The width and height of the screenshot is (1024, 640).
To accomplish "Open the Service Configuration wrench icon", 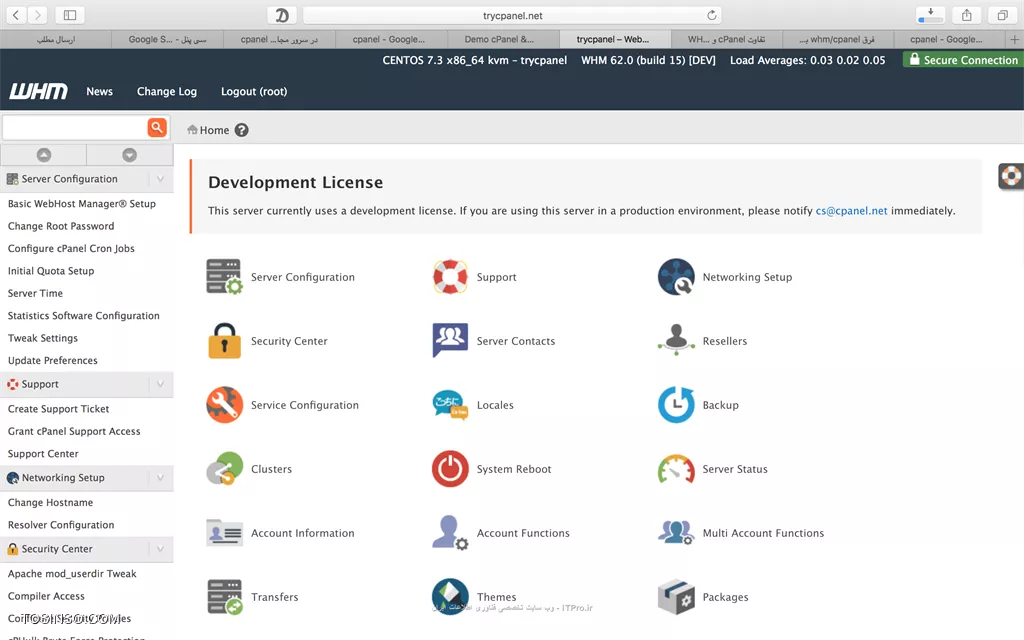I will click(x=224, y=404).
